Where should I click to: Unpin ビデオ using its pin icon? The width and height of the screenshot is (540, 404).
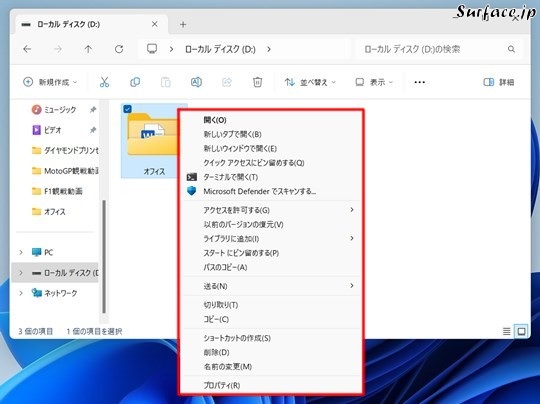(x=93, y=130)
